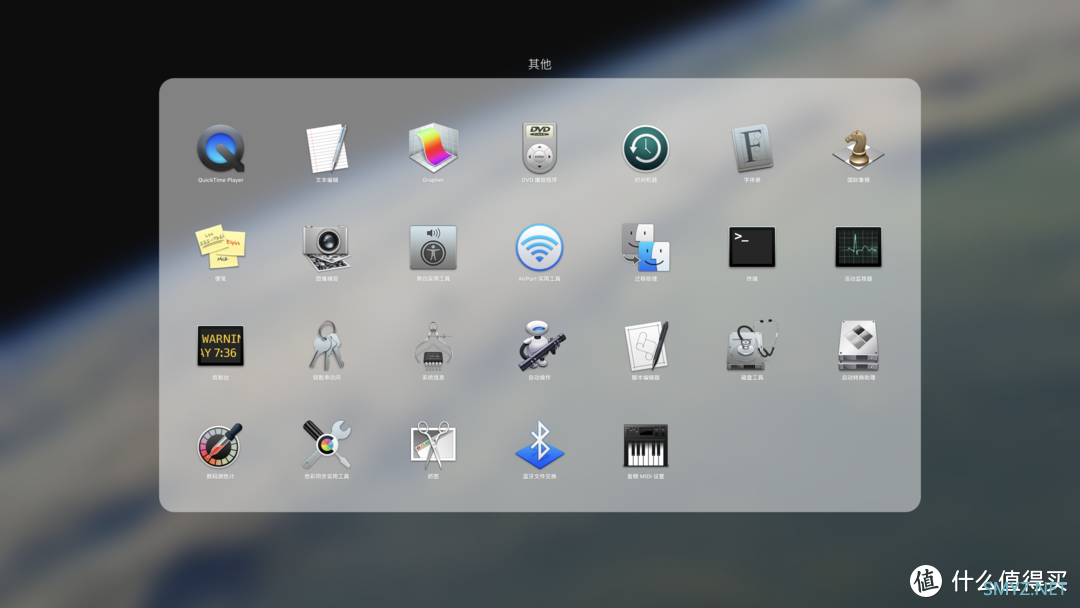Open 音频 MIDI 设置 keyboard icon

[x=645, y=445]
